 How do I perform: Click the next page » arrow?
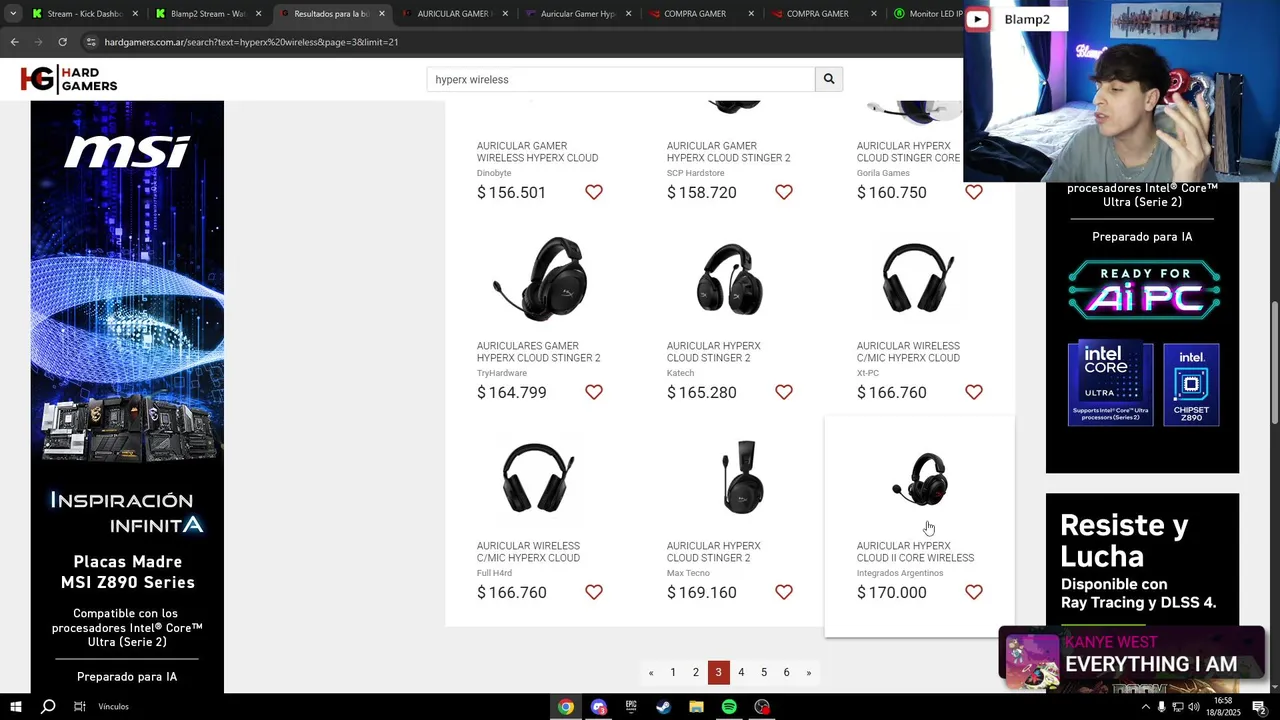809,672
